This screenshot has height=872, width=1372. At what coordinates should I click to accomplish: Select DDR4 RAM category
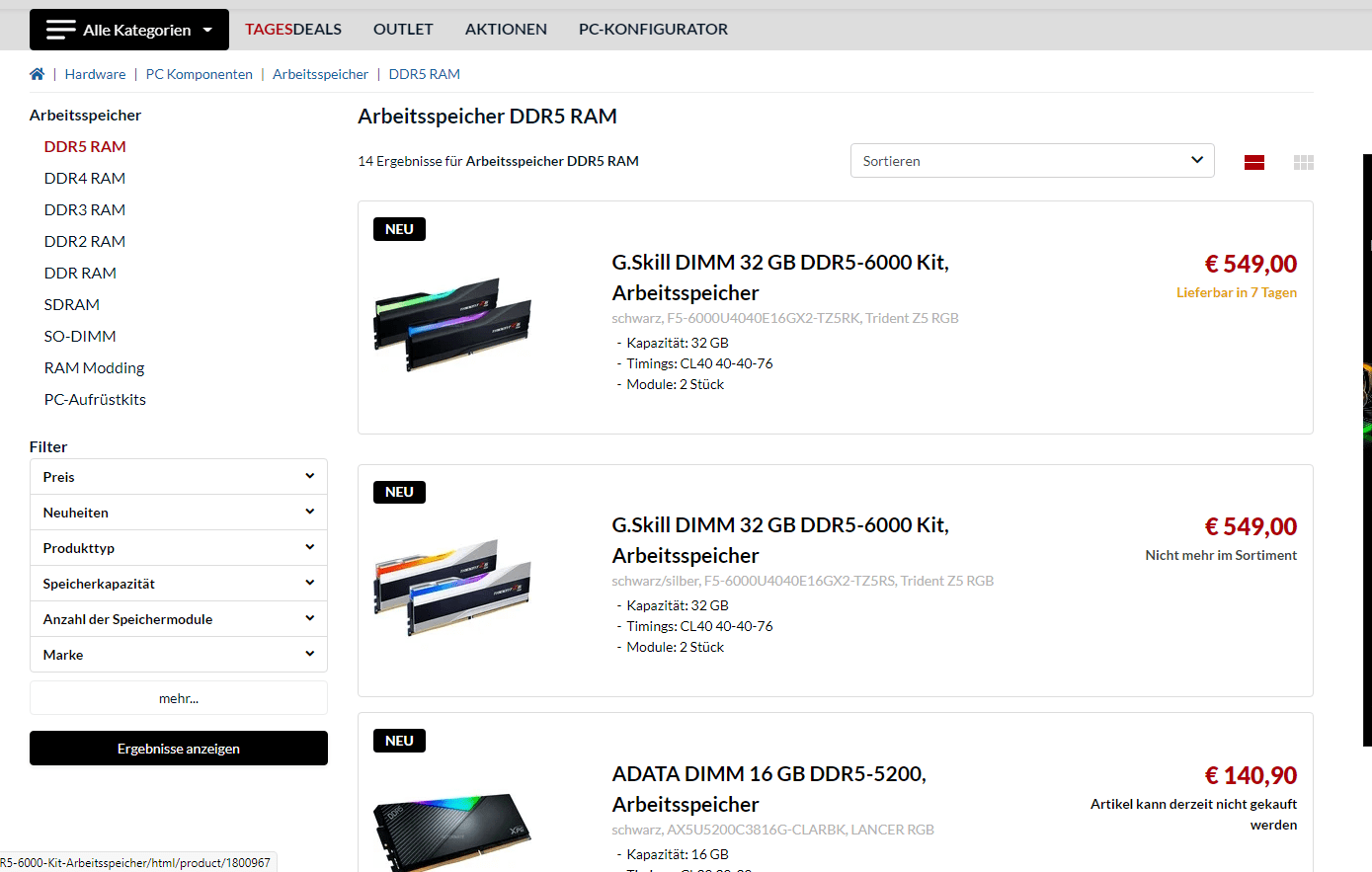[x=85, y=178]
